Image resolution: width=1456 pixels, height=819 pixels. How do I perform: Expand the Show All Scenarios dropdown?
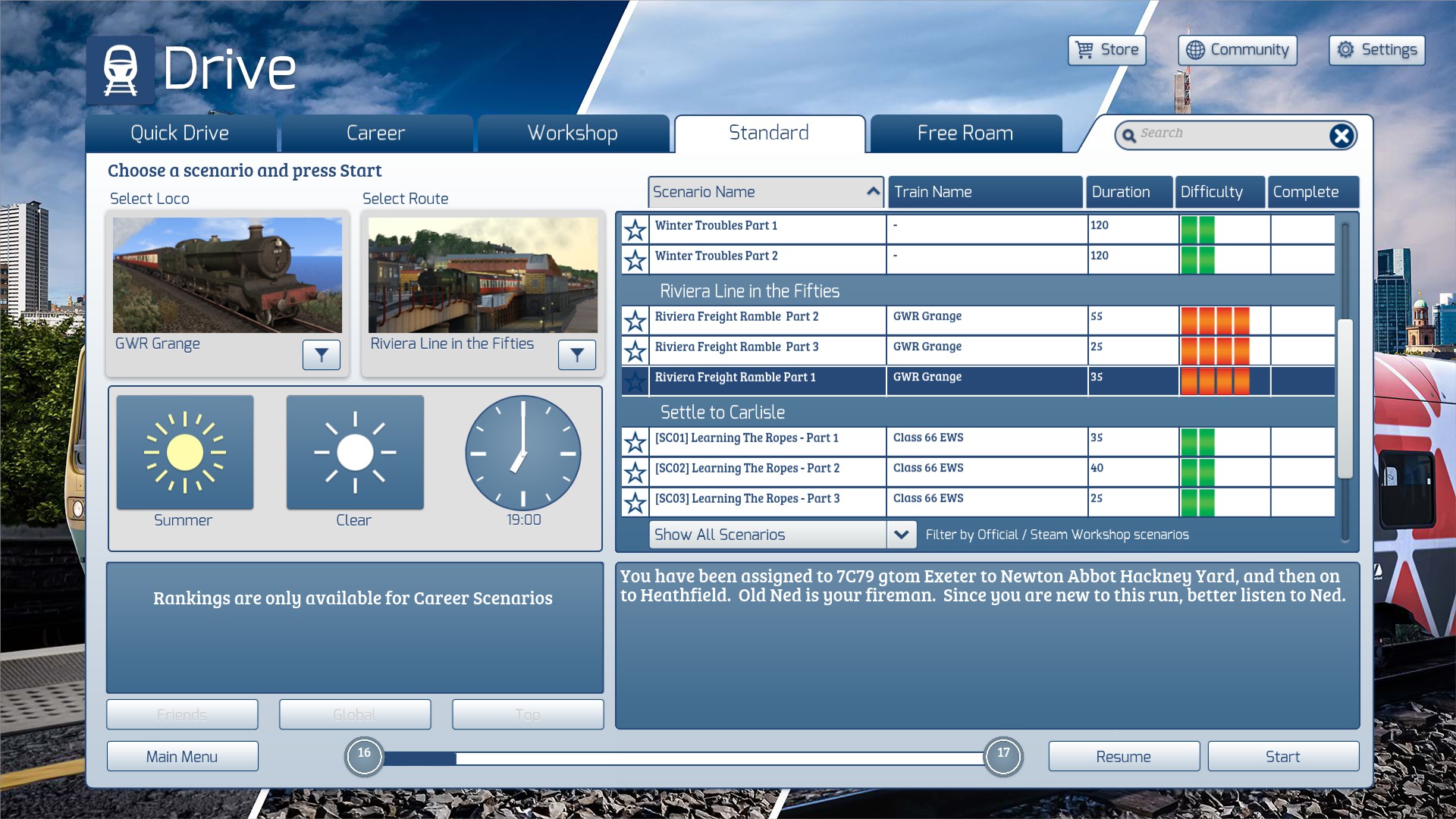point(901,535)
